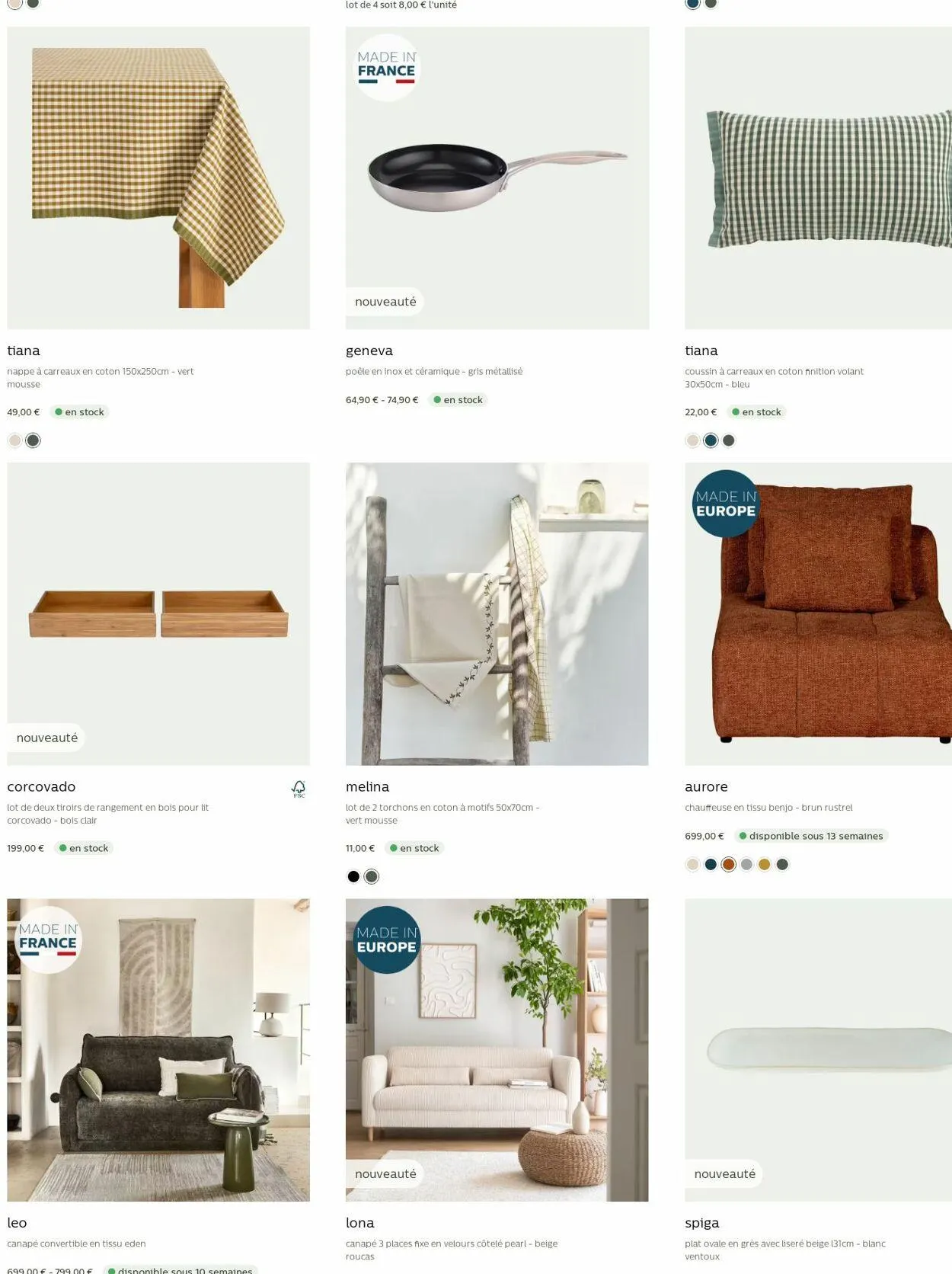Click Made in France badge on geneva pan
952x1274 pixels.
click(x=387, y=68)
